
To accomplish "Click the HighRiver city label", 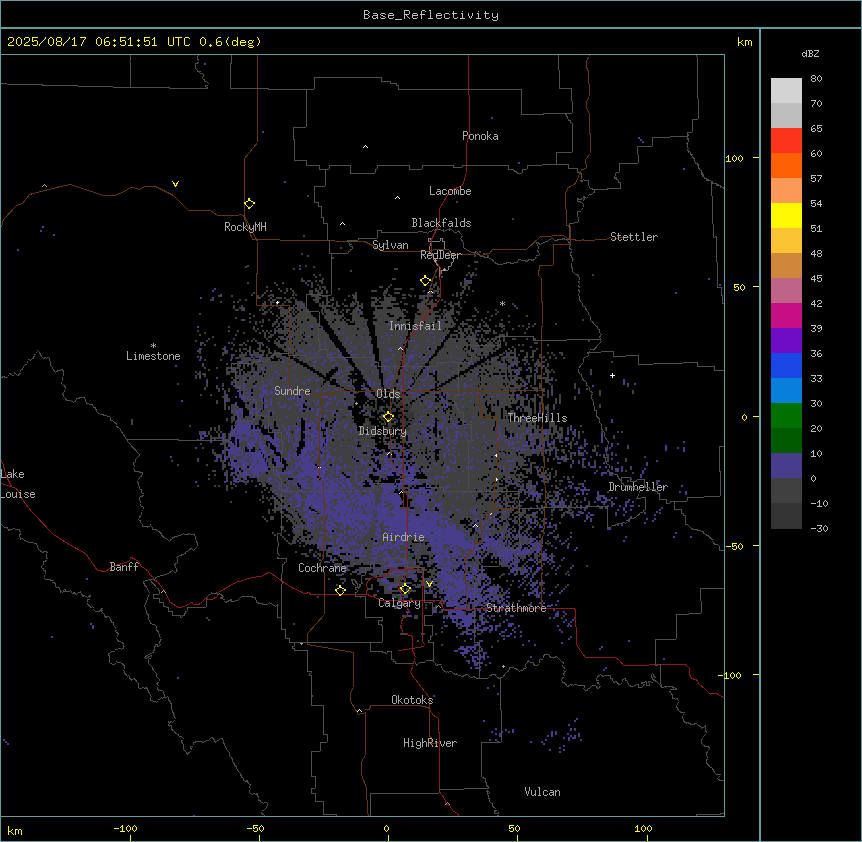I will point(430,743).
